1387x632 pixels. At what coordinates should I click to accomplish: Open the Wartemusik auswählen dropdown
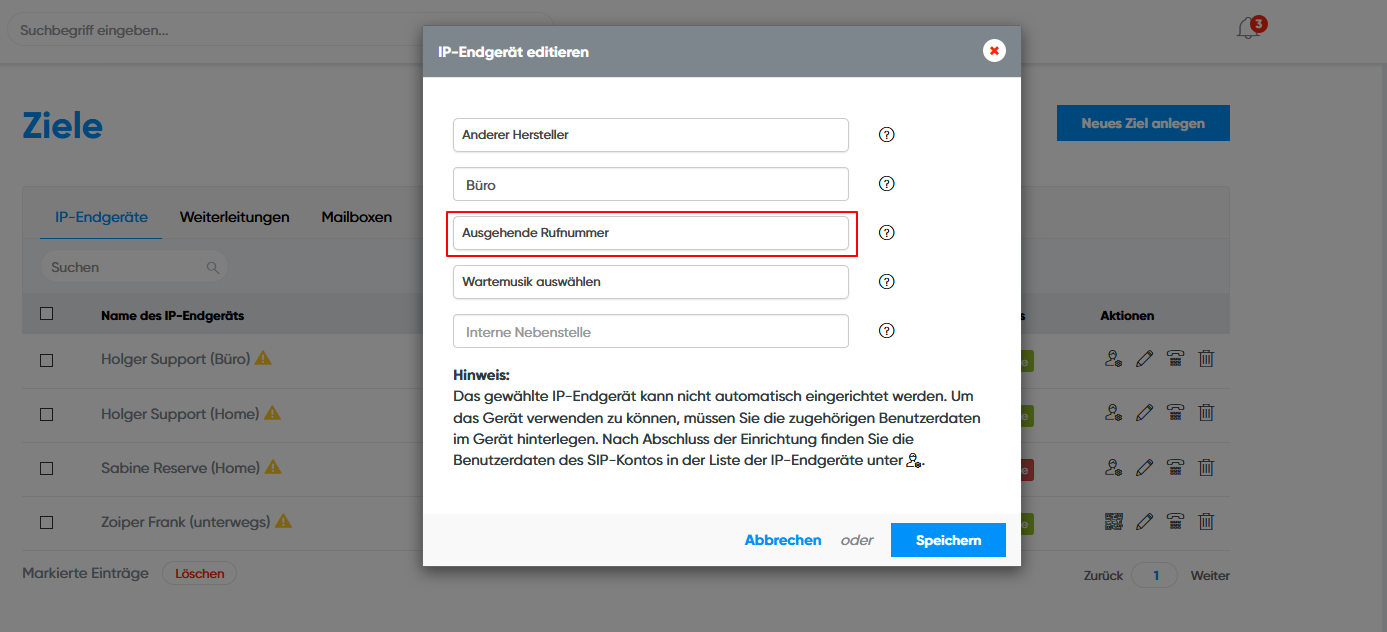pos(650,282)
